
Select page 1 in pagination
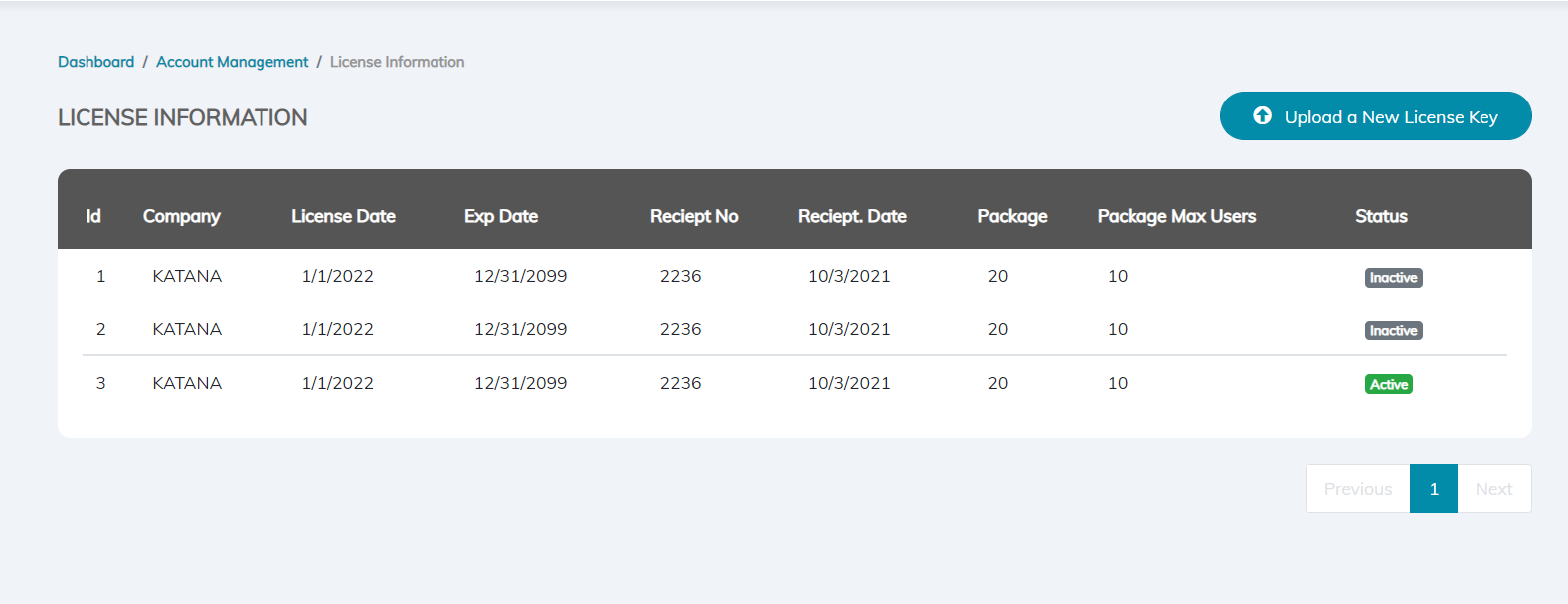point(1434,489)
